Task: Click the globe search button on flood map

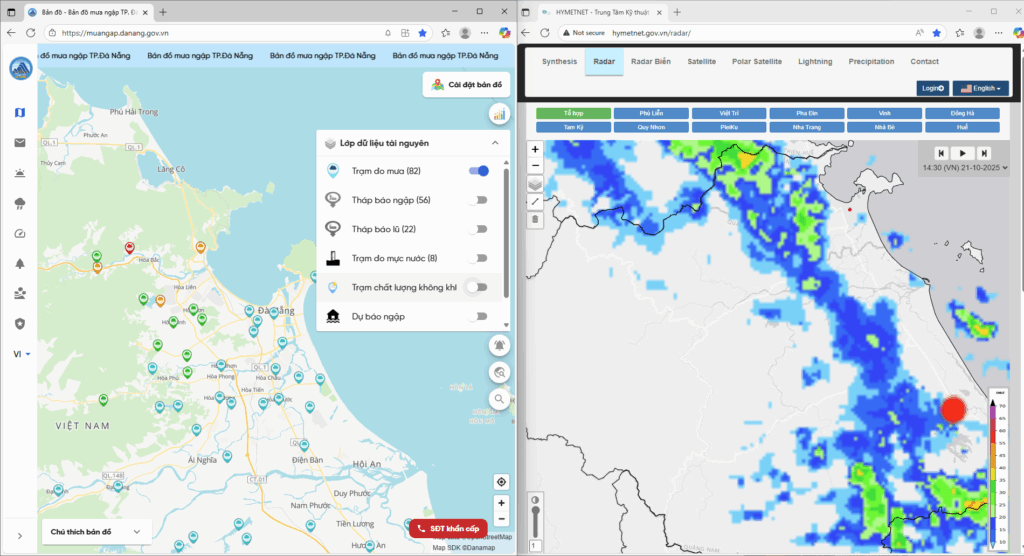Action: [499, 372]
